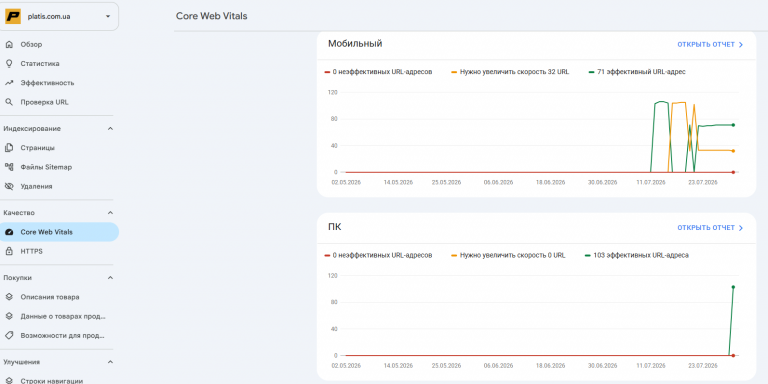Collapse the Покупки section
The image size is (768, 384).
tap(110, 278)
